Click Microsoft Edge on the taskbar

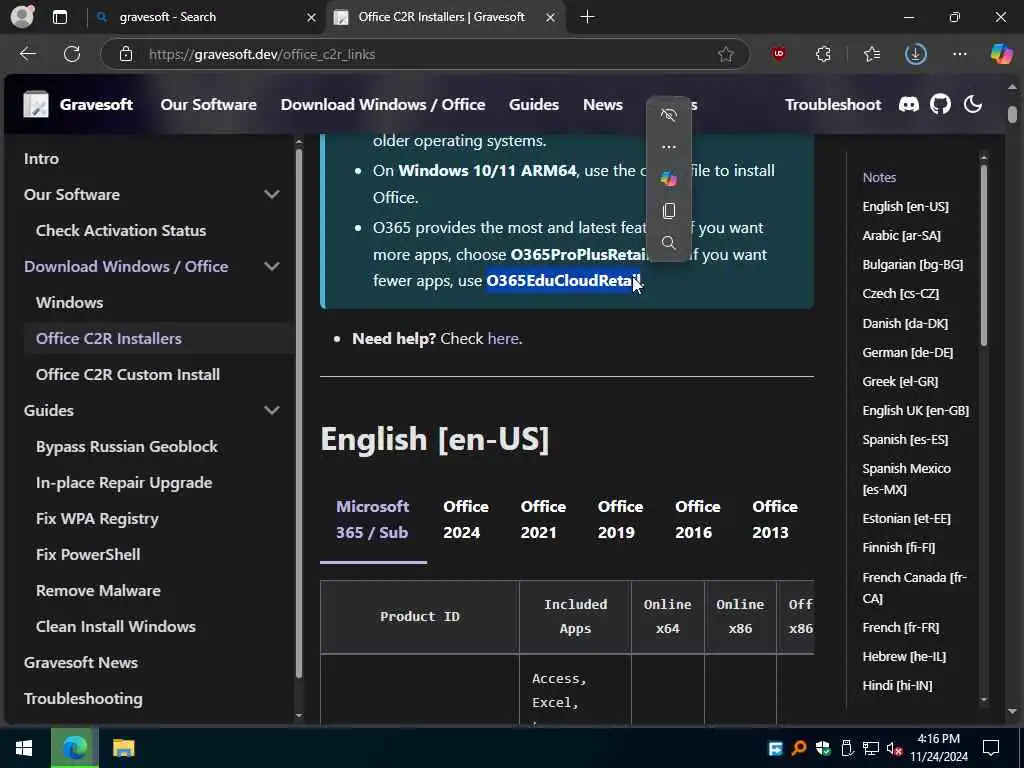point(74,748)
